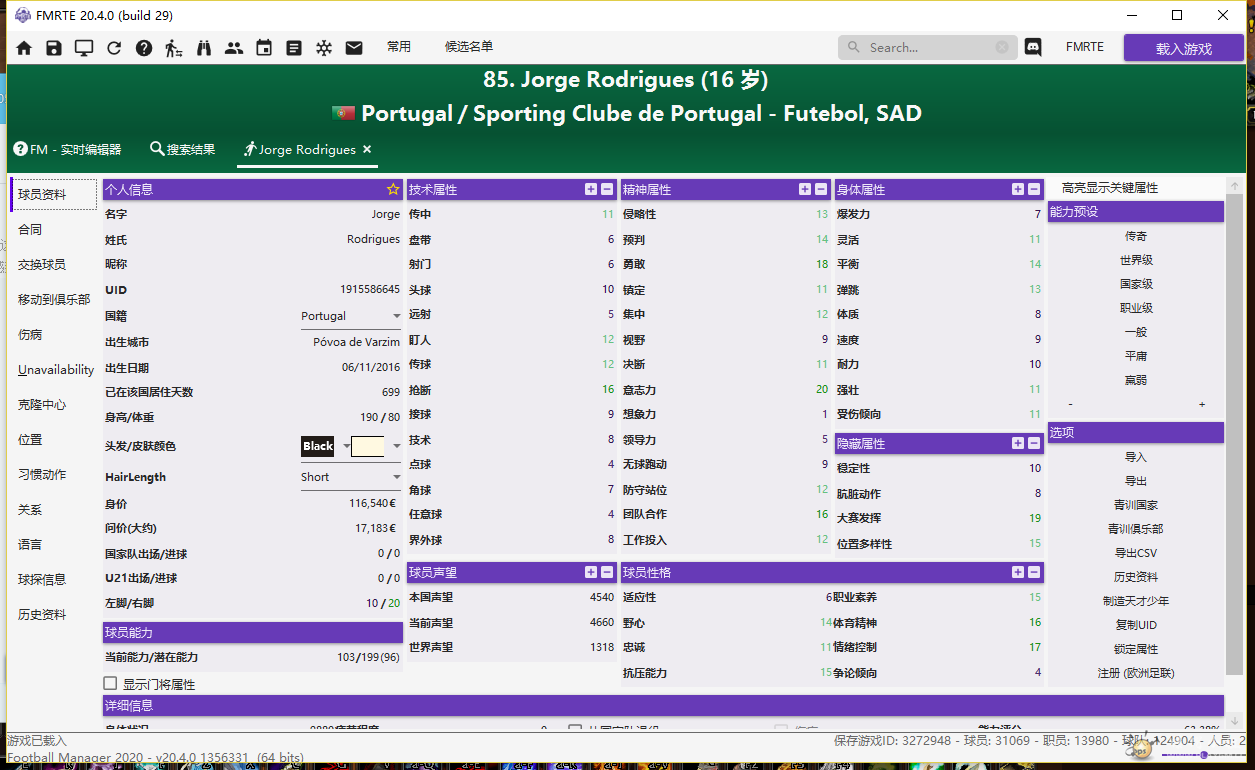Click the player transfer walking-figure icon
The height and width of the screenshot is (770, 1255).
(174, 47)
